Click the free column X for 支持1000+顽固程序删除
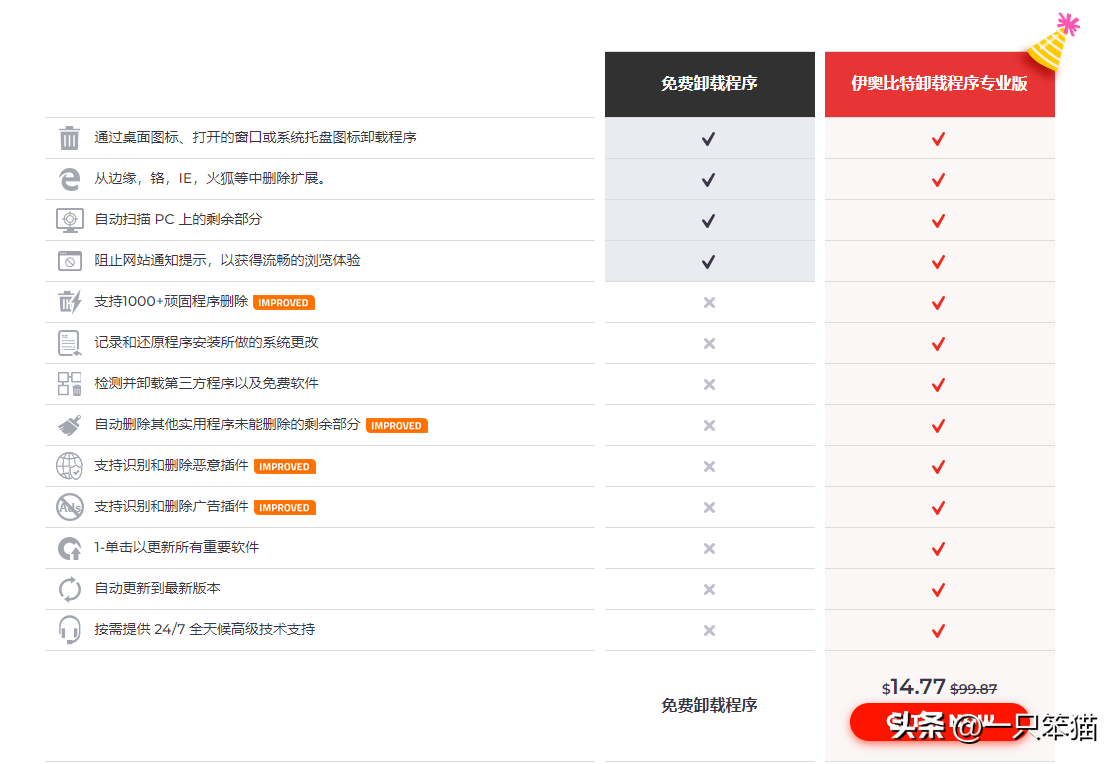This screenshot has width=1120, height=764. tap(709, 303)
